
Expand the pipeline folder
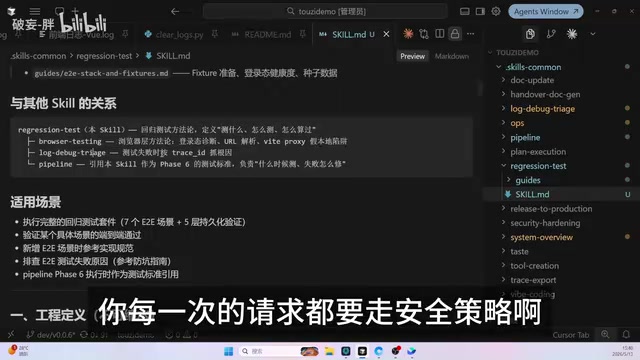point(525,138)
